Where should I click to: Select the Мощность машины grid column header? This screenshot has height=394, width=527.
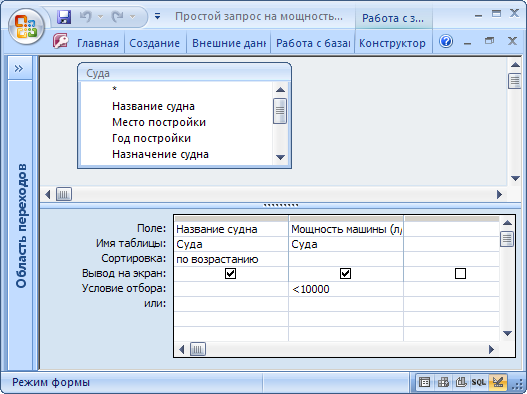point(346,219)
